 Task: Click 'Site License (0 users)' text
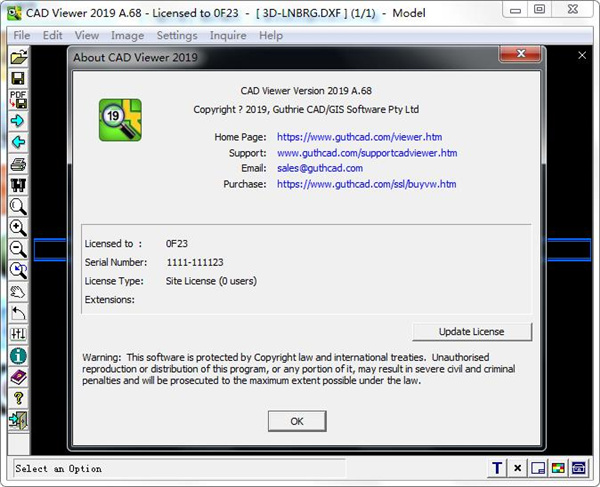click(211, 281)
